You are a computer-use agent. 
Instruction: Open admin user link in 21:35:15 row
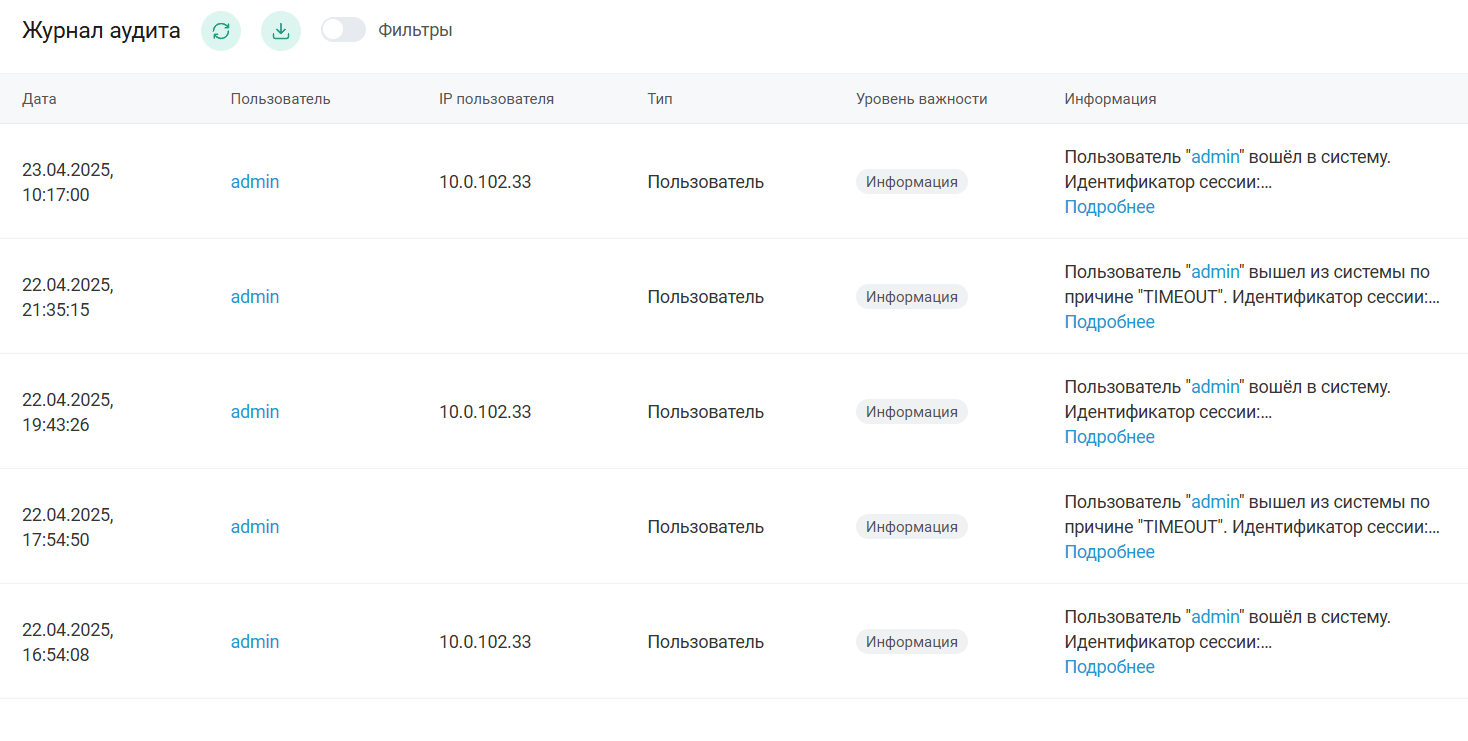[255, 297]
